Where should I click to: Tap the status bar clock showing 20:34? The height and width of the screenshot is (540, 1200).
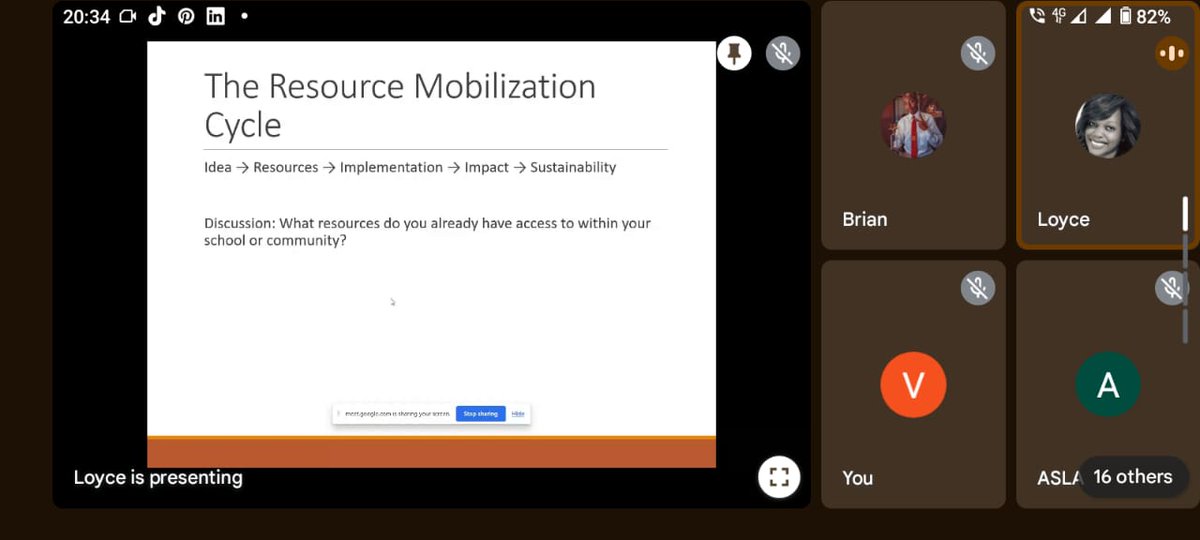pos(86,16)
